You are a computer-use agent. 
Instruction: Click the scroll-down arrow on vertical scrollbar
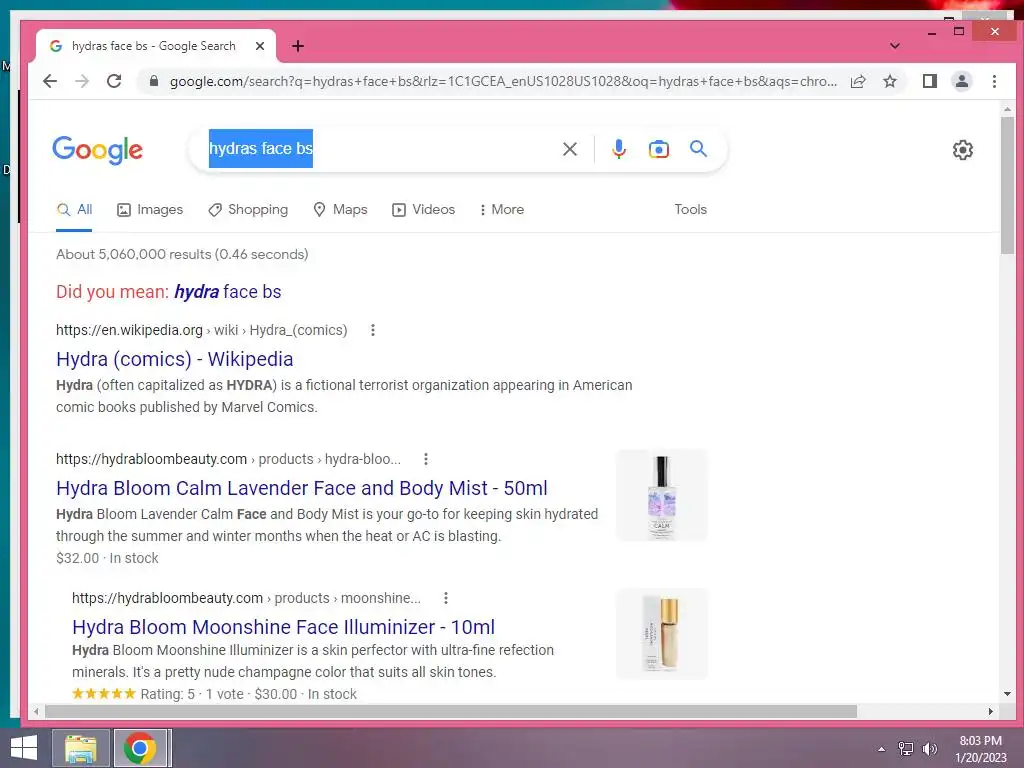[x=1007, y=694]
